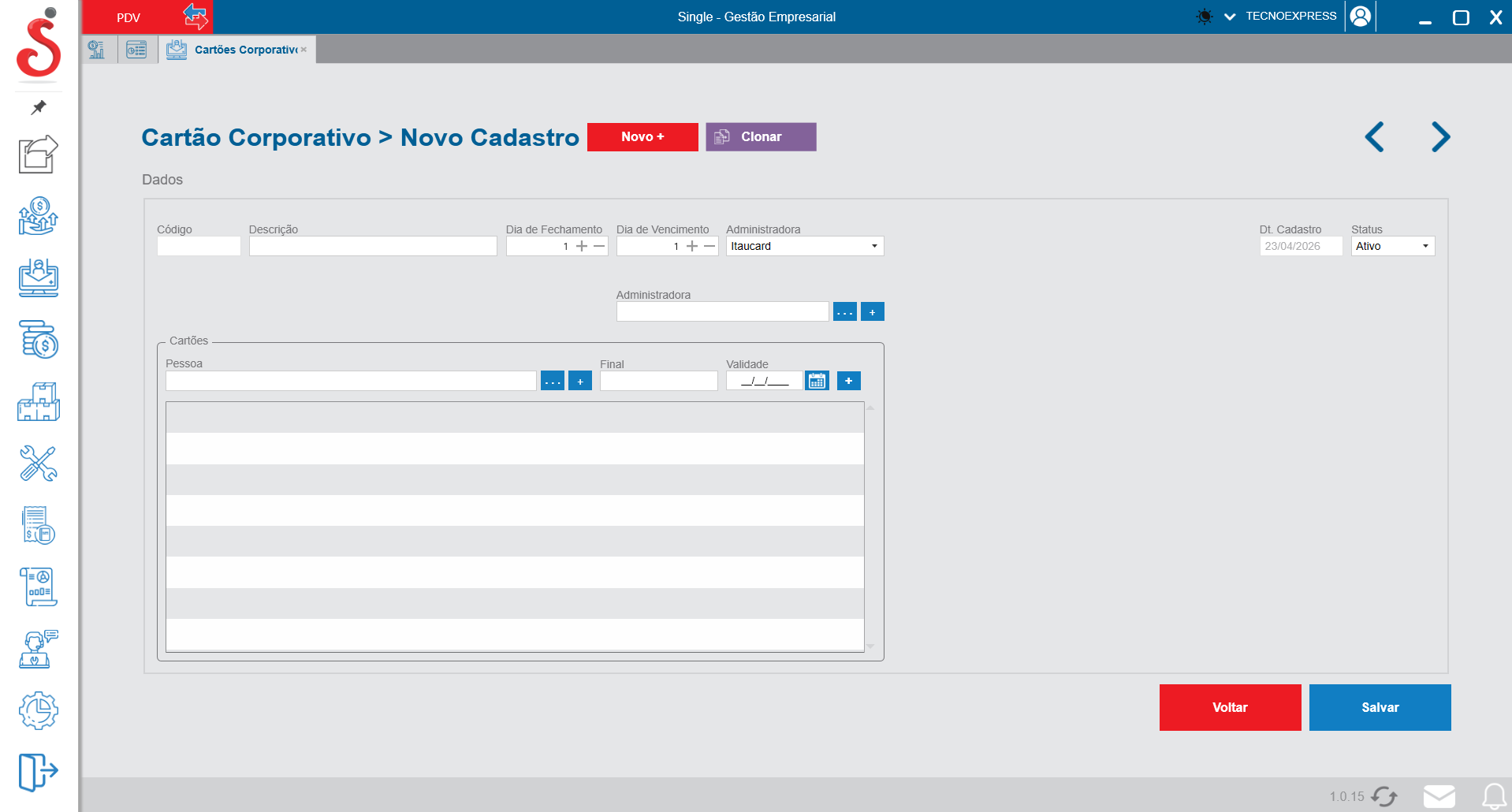Click the sync refresh icon beside version
The width and height of the screenshot is (1512, 812).
tap(1384, 796)
